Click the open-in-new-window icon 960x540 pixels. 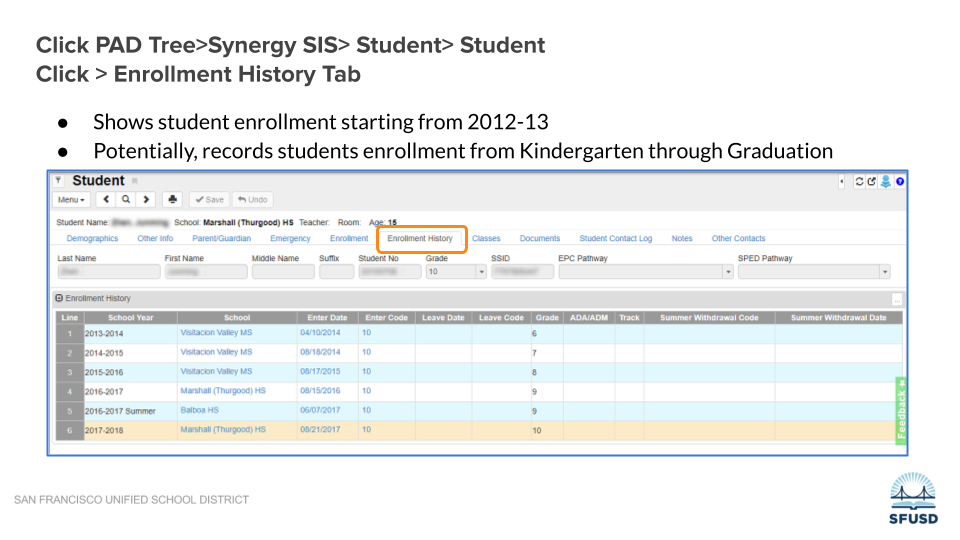click(872, 181)
